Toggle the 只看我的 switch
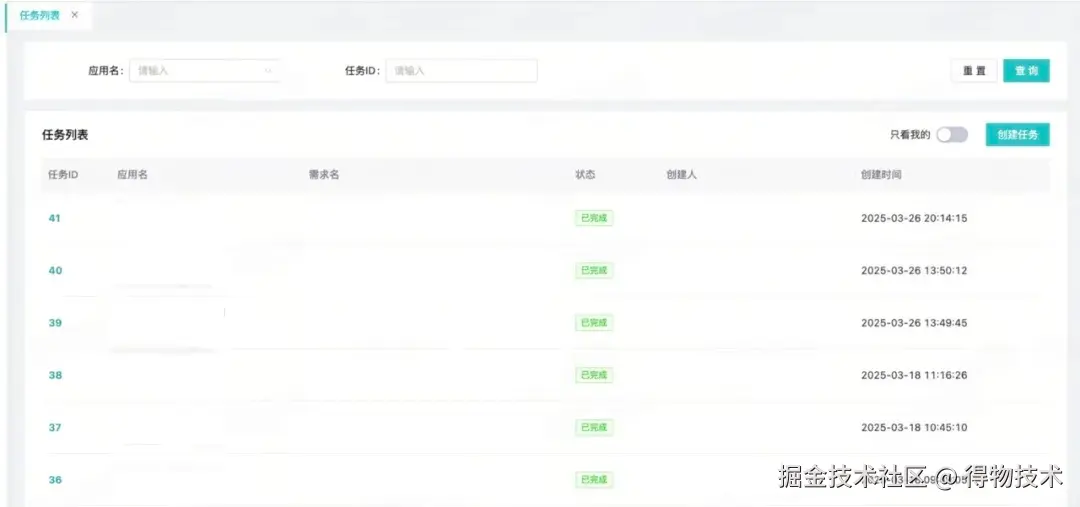 952,135
